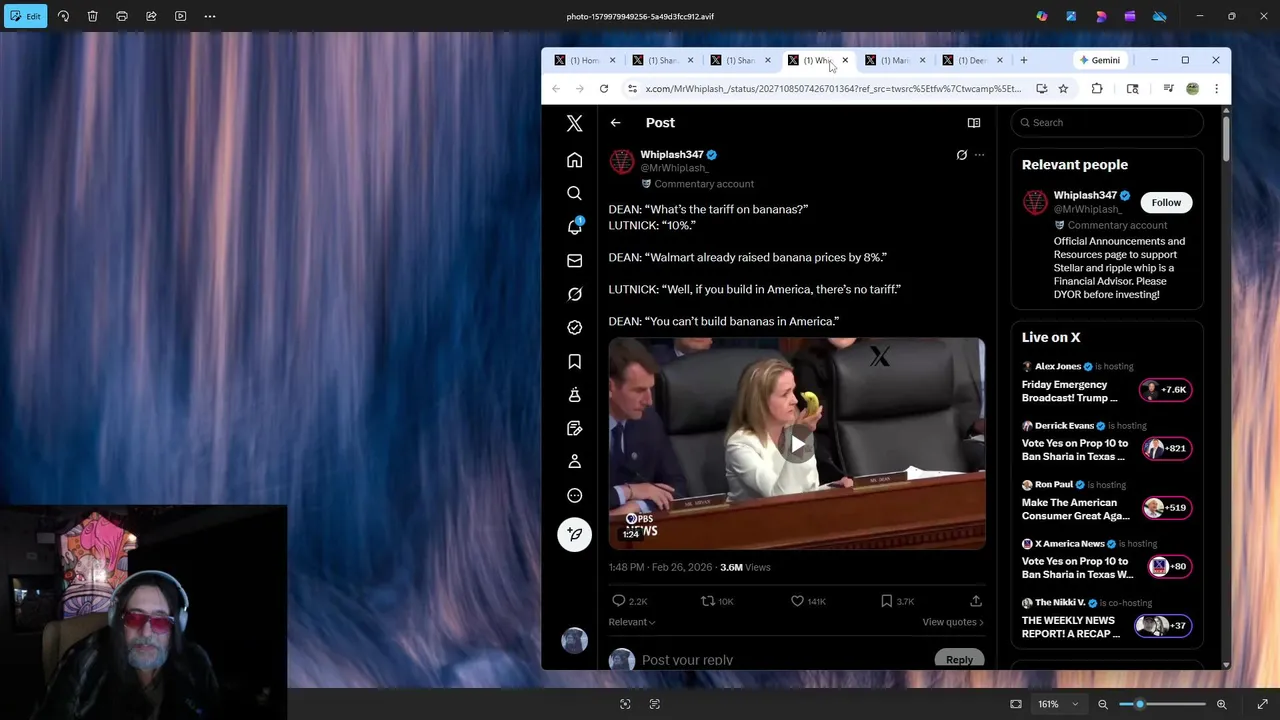Follow Whiplash347 in Relevant people
The image size is (1280, 720).
click(x=1166, y=203)
